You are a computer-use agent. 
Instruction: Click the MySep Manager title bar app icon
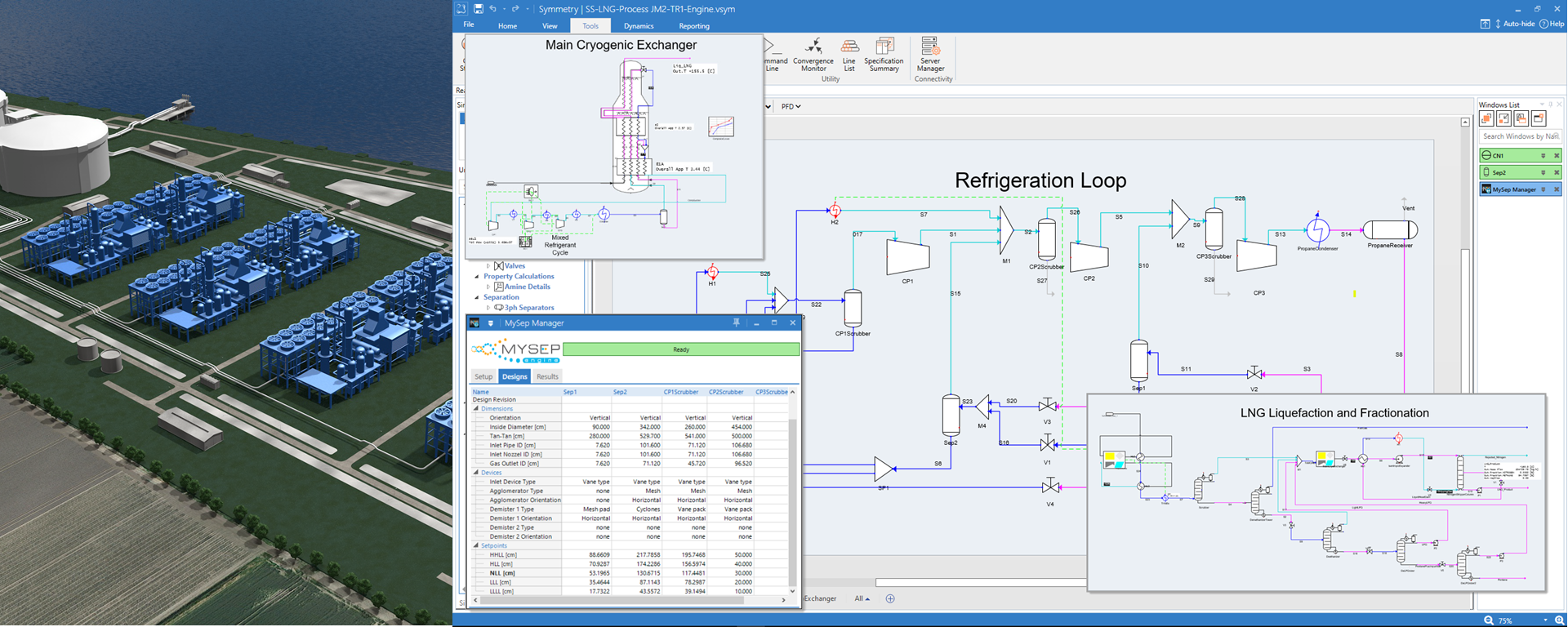pos(474,323)
